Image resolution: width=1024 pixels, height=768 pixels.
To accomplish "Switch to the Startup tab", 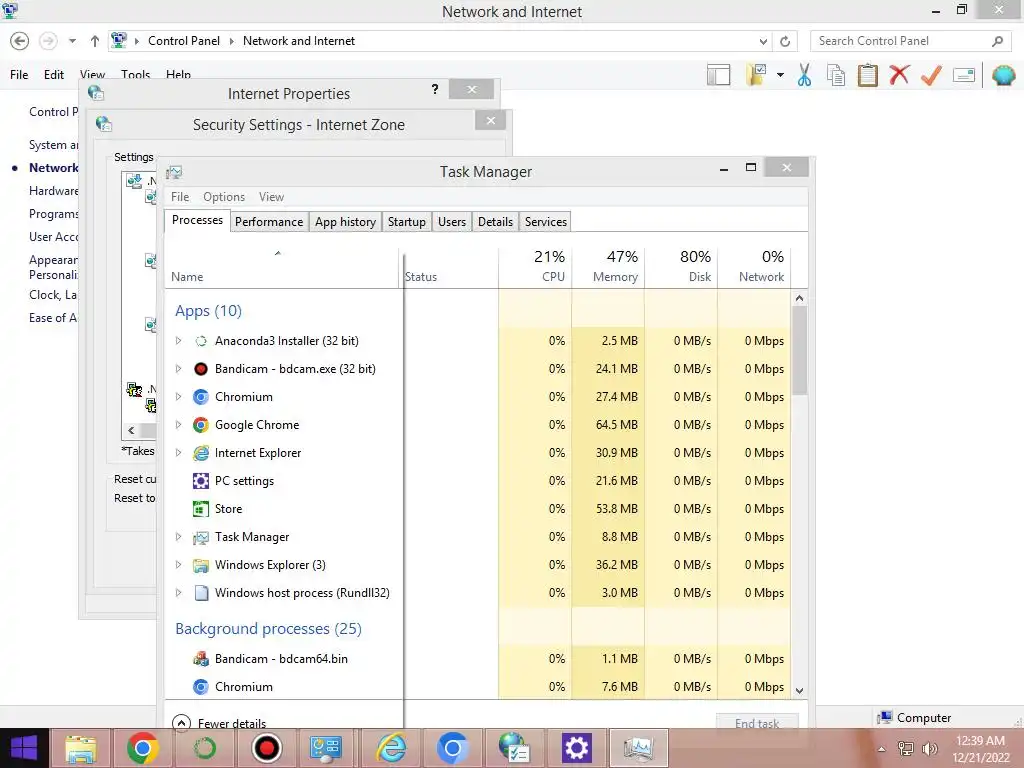I will coord(407,222).
